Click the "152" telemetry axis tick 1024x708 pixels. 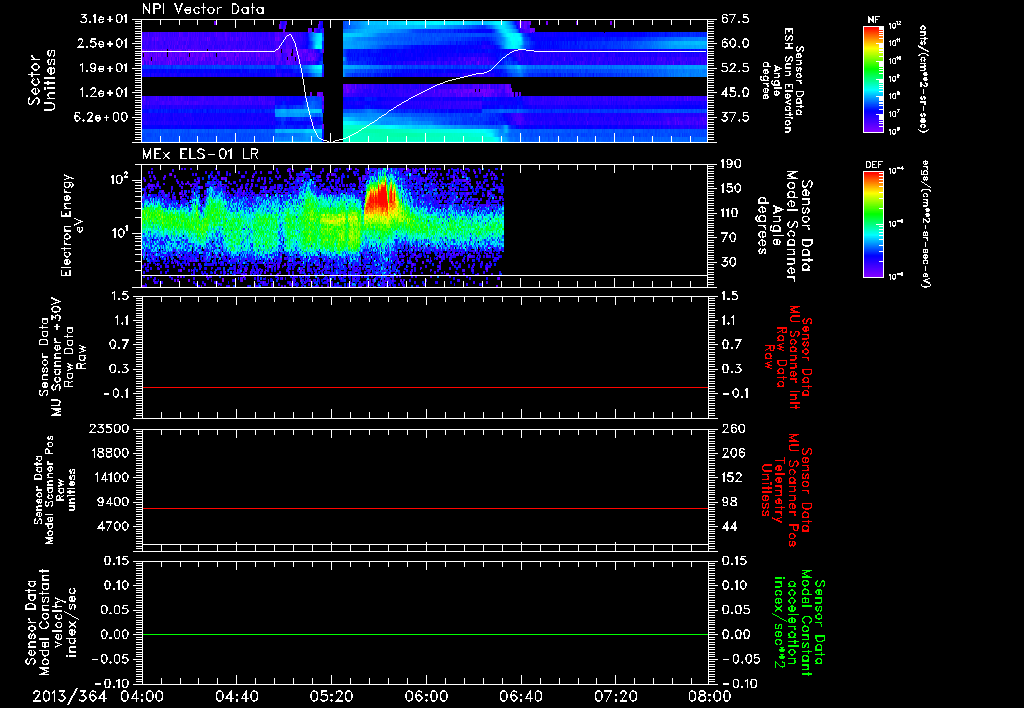coord(732,477)
